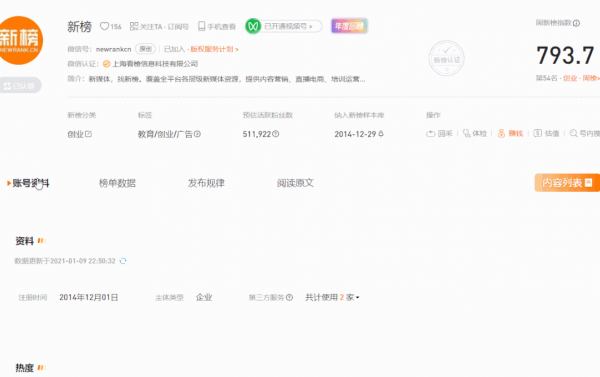Screen dimensions: 600x377
Task: Click the 简介 description text line
Action: pos(227,79)
